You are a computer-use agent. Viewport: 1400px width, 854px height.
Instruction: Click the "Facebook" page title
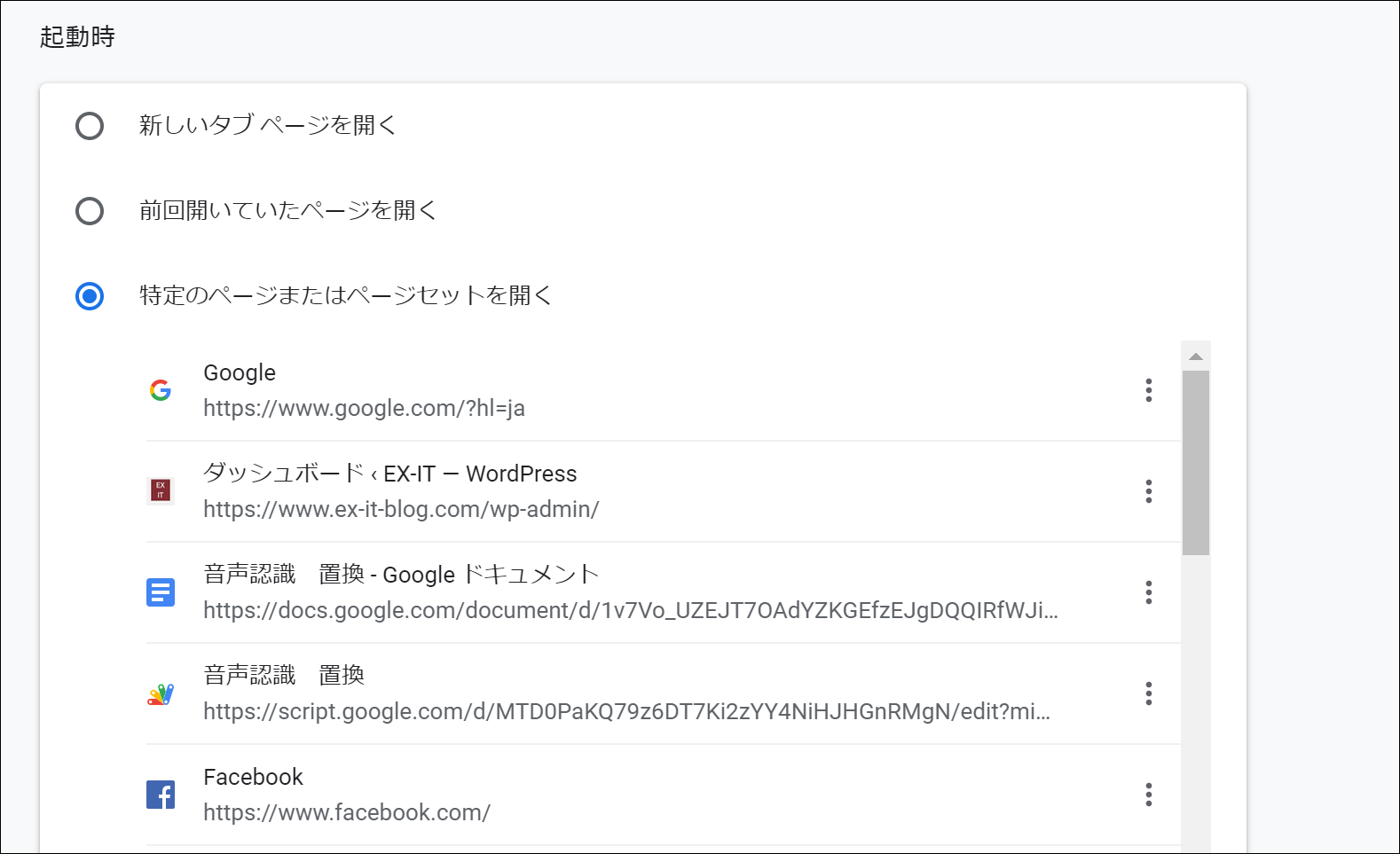253,777
